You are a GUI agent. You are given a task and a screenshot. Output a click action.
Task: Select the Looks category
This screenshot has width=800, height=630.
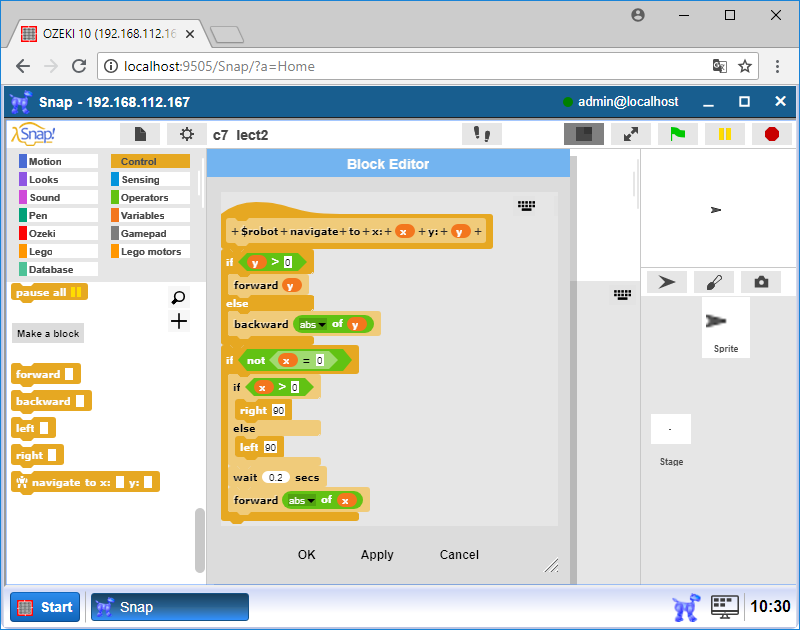58,179
